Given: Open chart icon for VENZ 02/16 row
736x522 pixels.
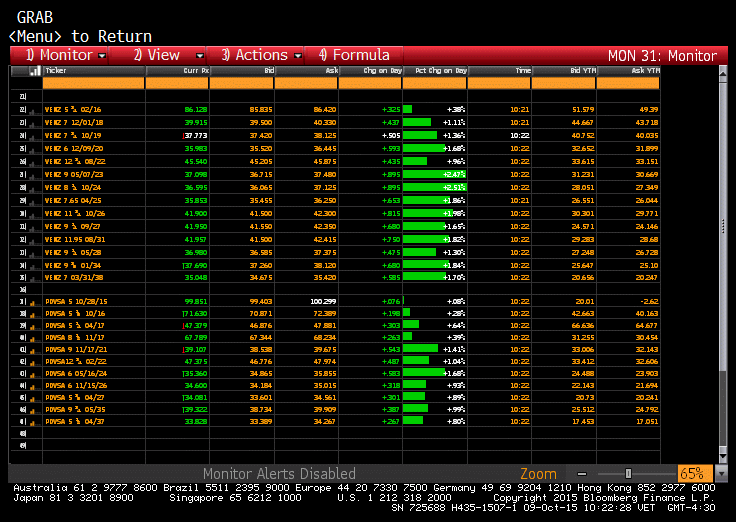Looking at the screenshot, I should 33,111.
